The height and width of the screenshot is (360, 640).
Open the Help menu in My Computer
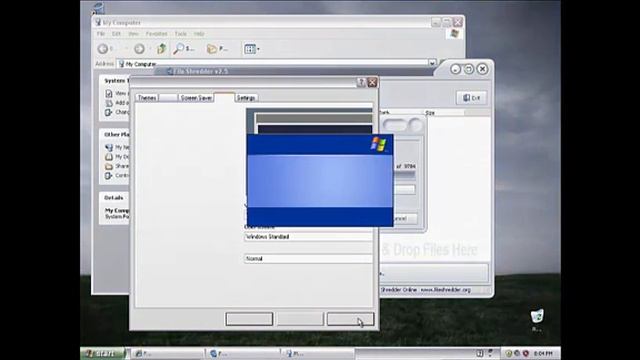(x=199, y=34)
